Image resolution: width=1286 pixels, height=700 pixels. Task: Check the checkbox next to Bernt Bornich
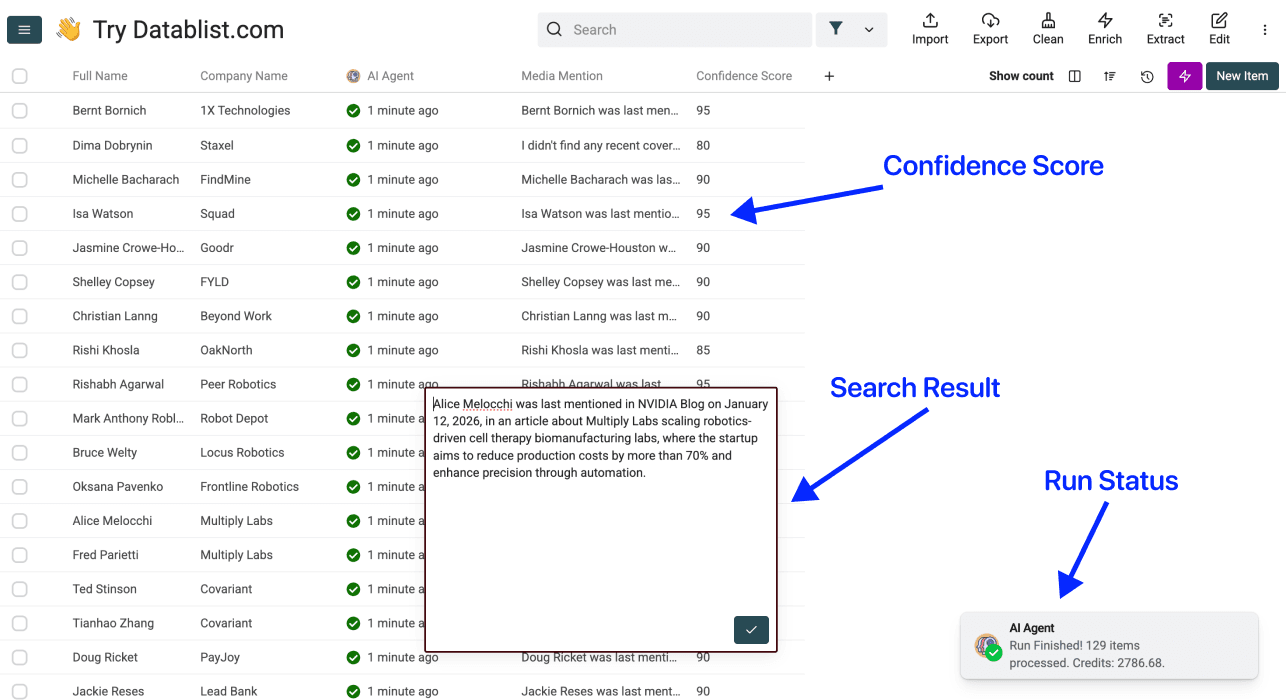click(19, 110)
